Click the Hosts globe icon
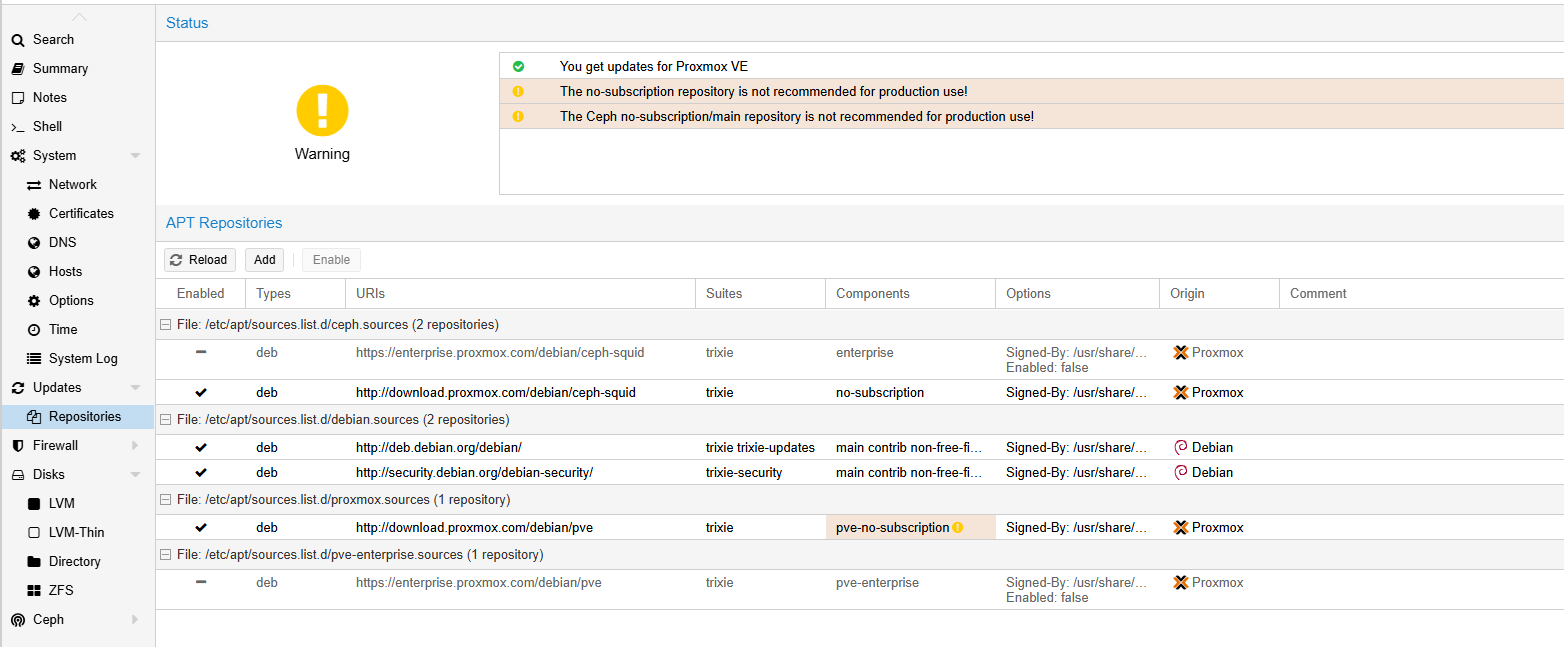The width and height of the screenshot is (1564, 647). tap(34, 272)
